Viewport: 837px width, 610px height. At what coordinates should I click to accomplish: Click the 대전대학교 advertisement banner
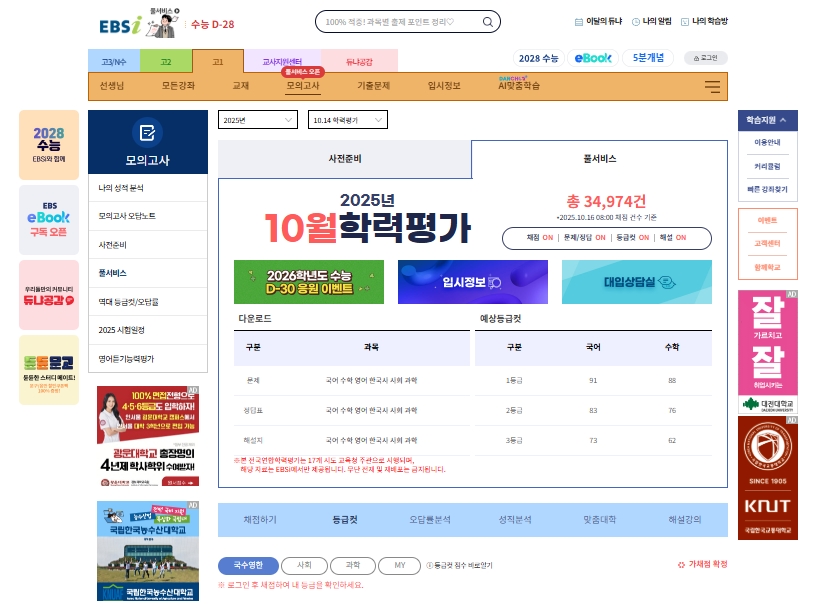coord(768,352)
